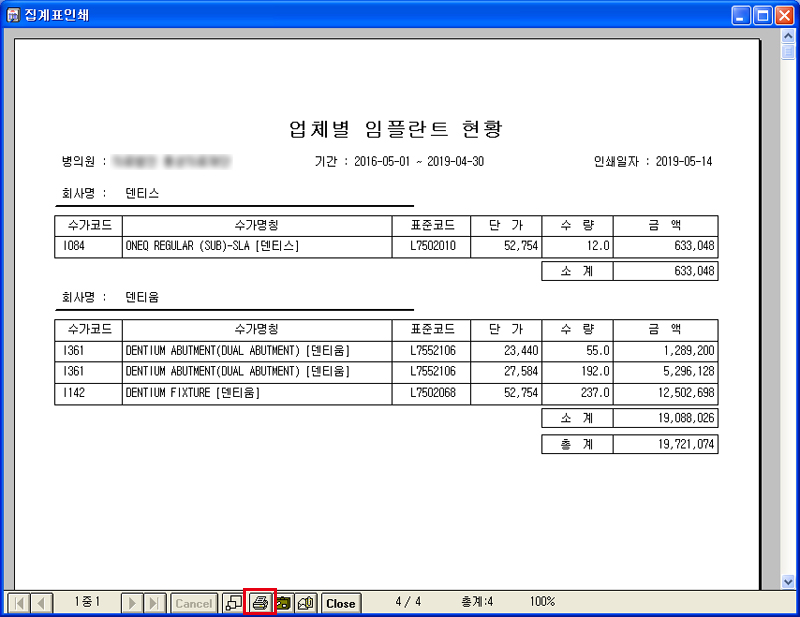
Task: Click the report title 업체별 임플란트 현황
Action: tap(396, 128)
